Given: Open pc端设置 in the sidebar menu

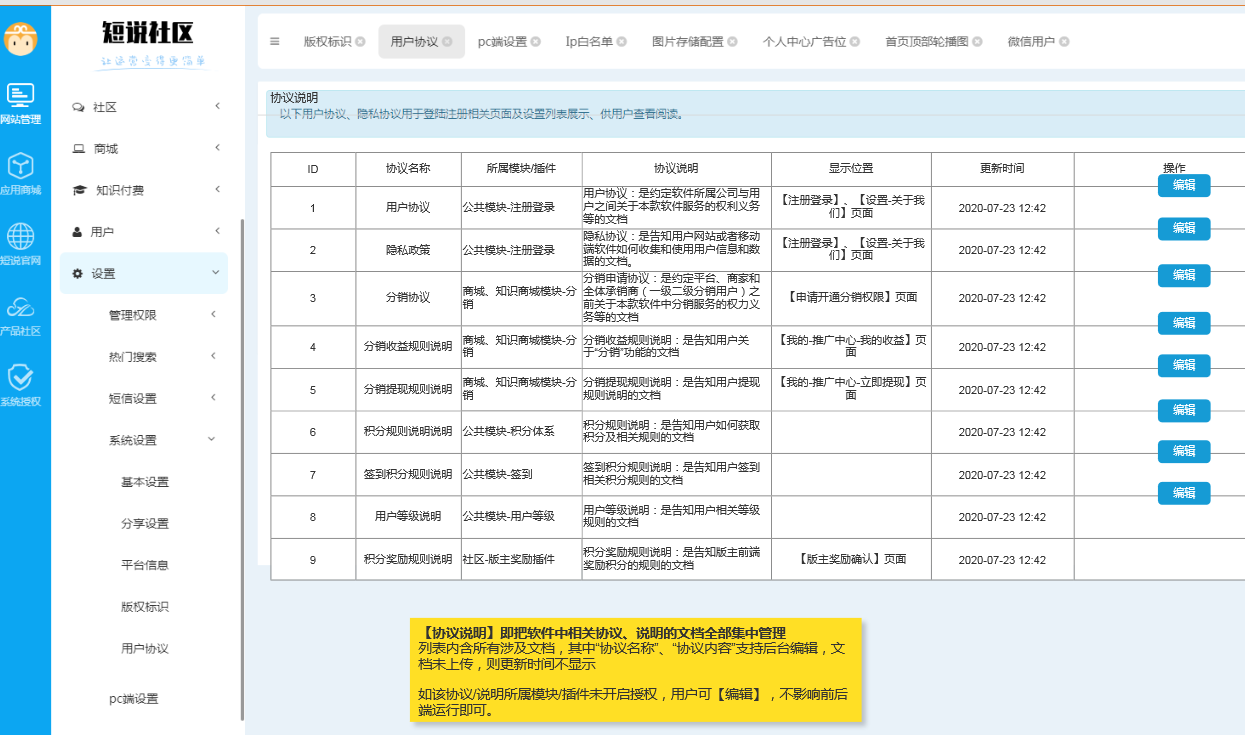Looking at the screenshot, I should (x=134, y=699).
